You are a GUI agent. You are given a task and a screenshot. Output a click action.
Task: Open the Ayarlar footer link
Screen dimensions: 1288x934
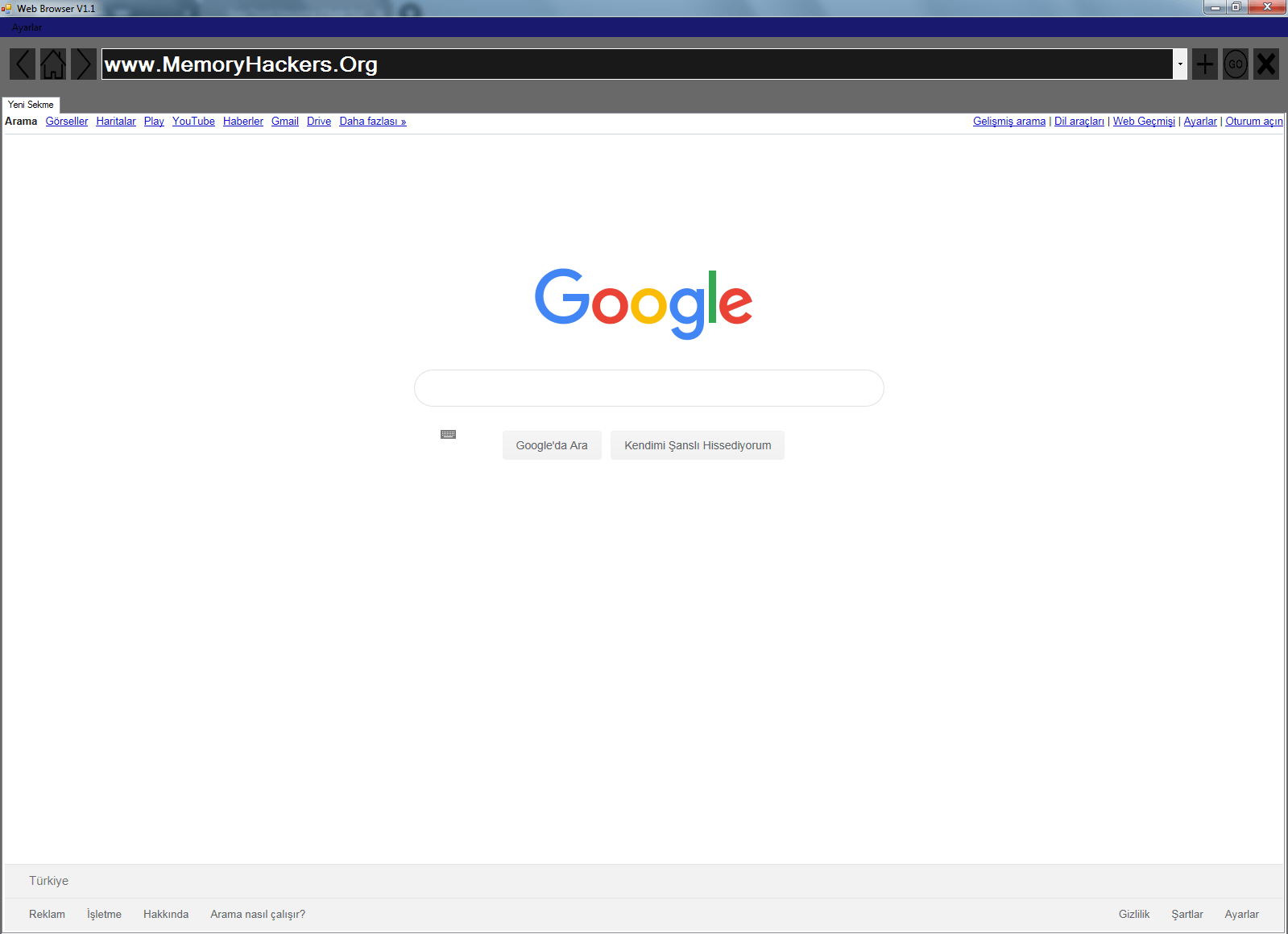tap(1241, 914)
